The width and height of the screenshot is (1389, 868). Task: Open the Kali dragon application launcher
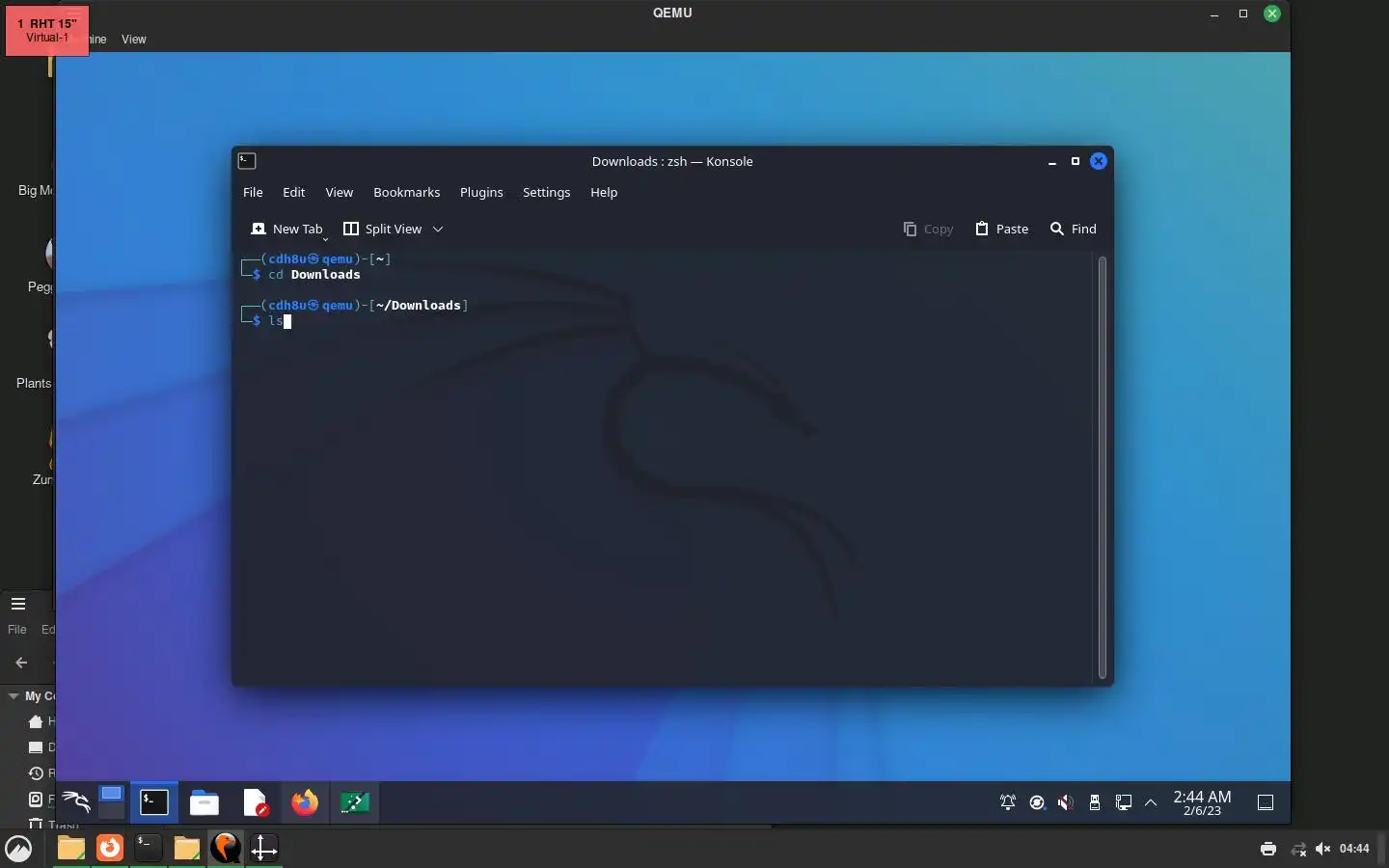75,802
